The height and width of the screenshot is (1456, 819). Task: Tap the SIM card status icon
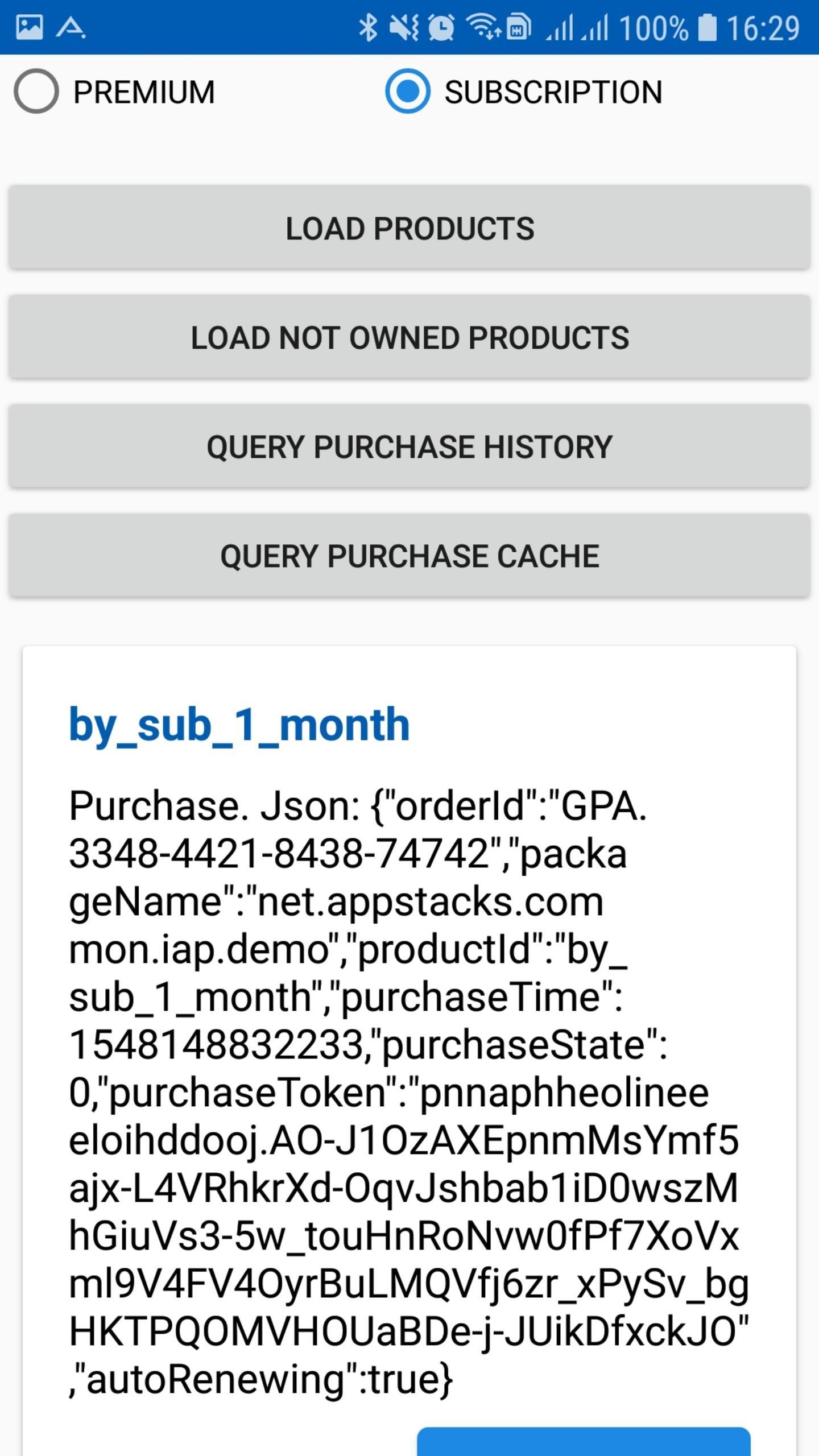point(519,27)
